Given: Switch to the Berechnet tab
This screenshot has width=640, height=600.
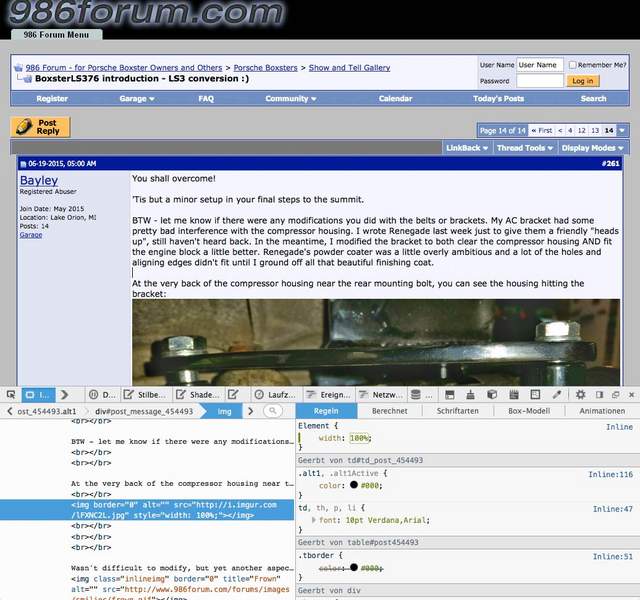Looking at the screenshot, I should click(389, 411).
